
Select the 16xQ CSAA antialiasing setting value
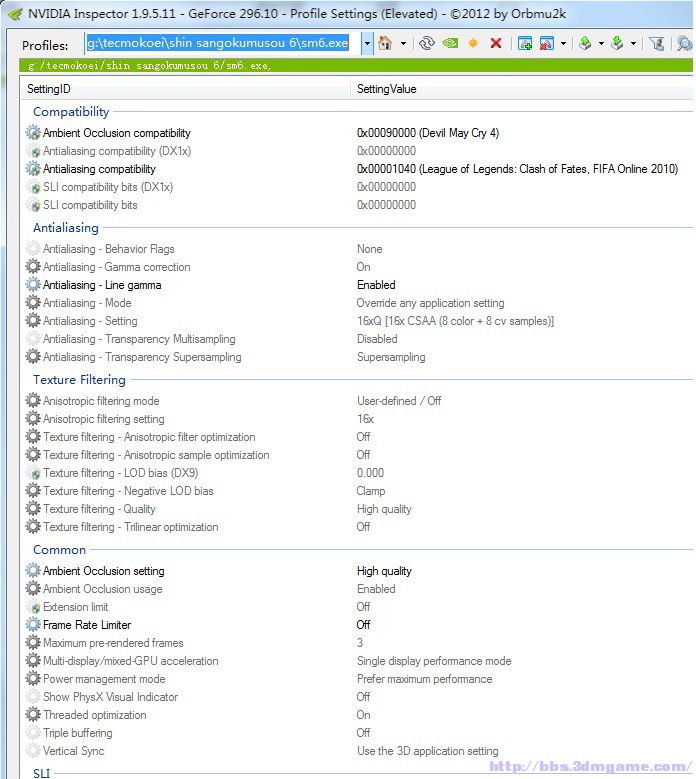point(455,321)
